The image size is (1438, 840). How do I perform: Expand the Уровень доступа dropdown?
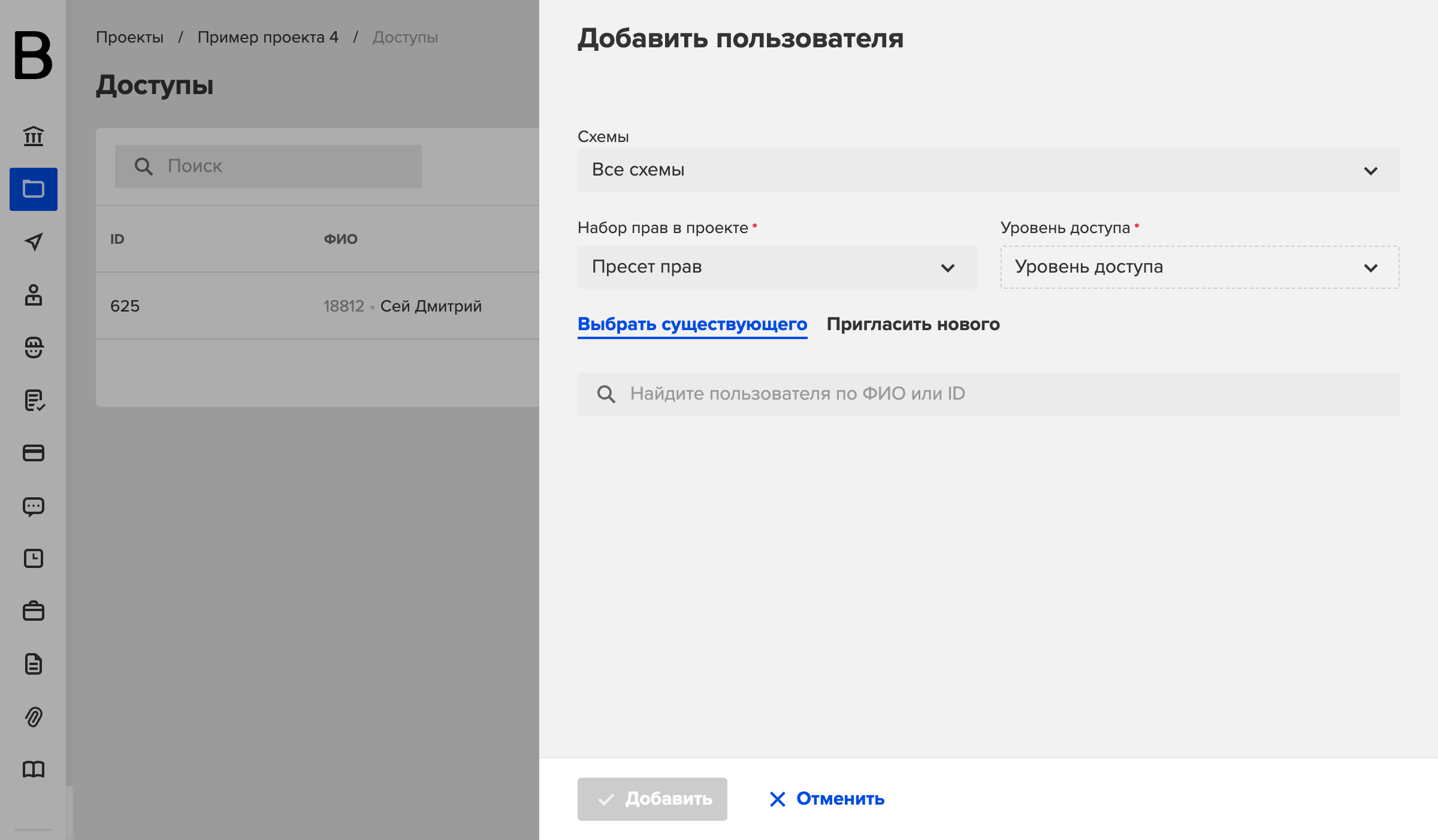coord(1200,267)
